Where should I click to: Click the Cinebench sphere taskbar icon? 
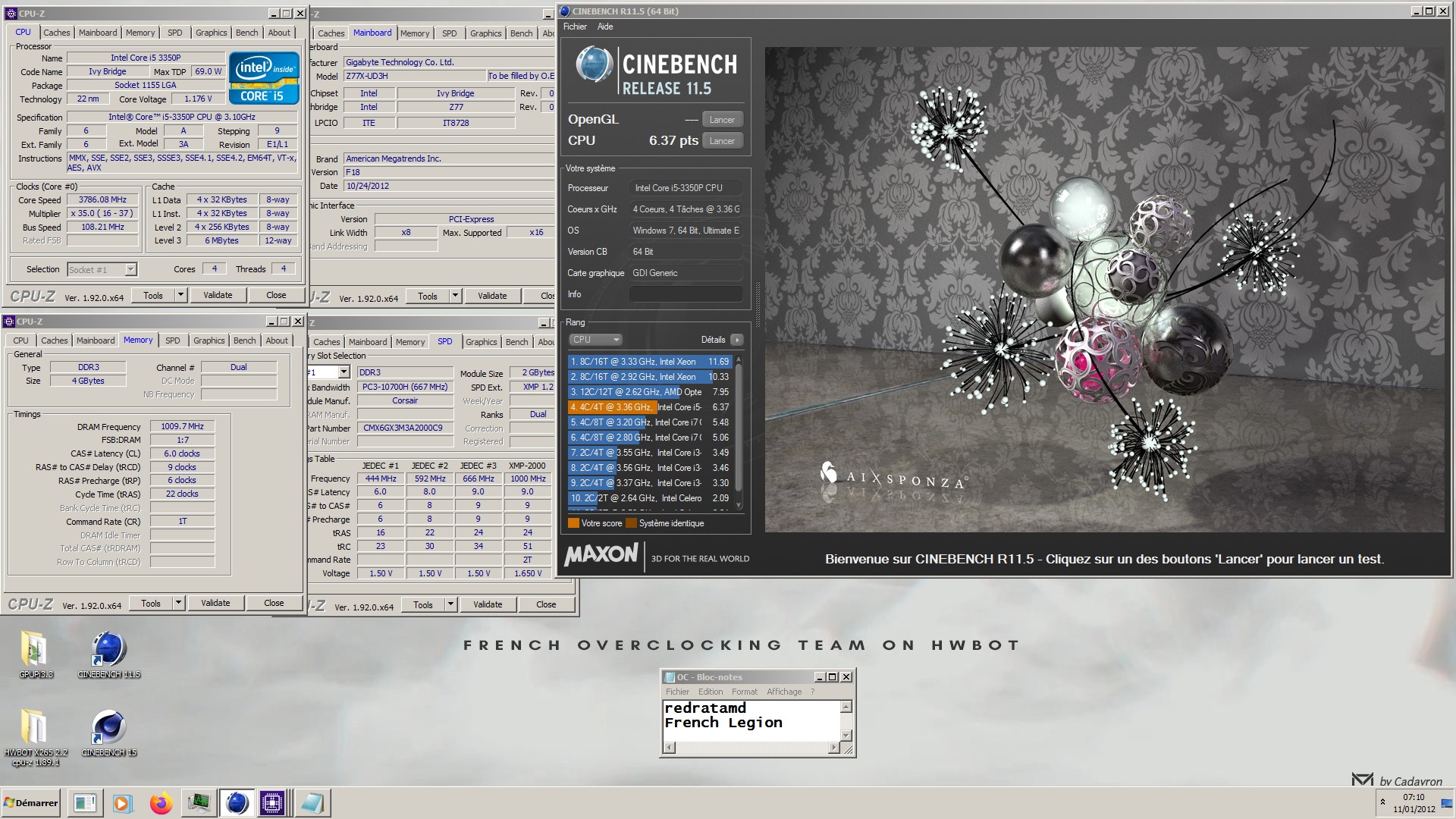coord(237,803)
